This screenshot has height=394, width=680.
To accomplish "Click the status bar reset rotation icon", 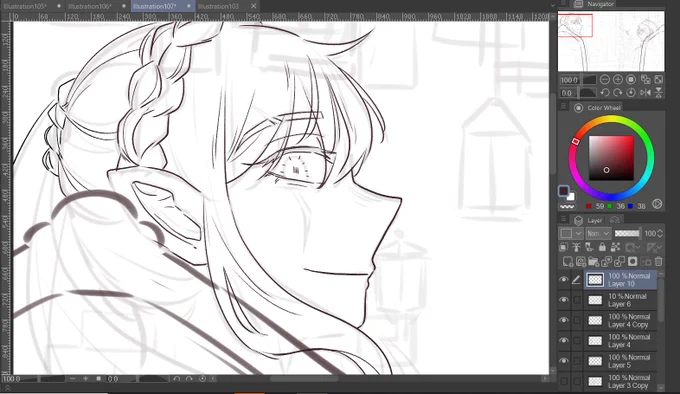I will [202, 379].
